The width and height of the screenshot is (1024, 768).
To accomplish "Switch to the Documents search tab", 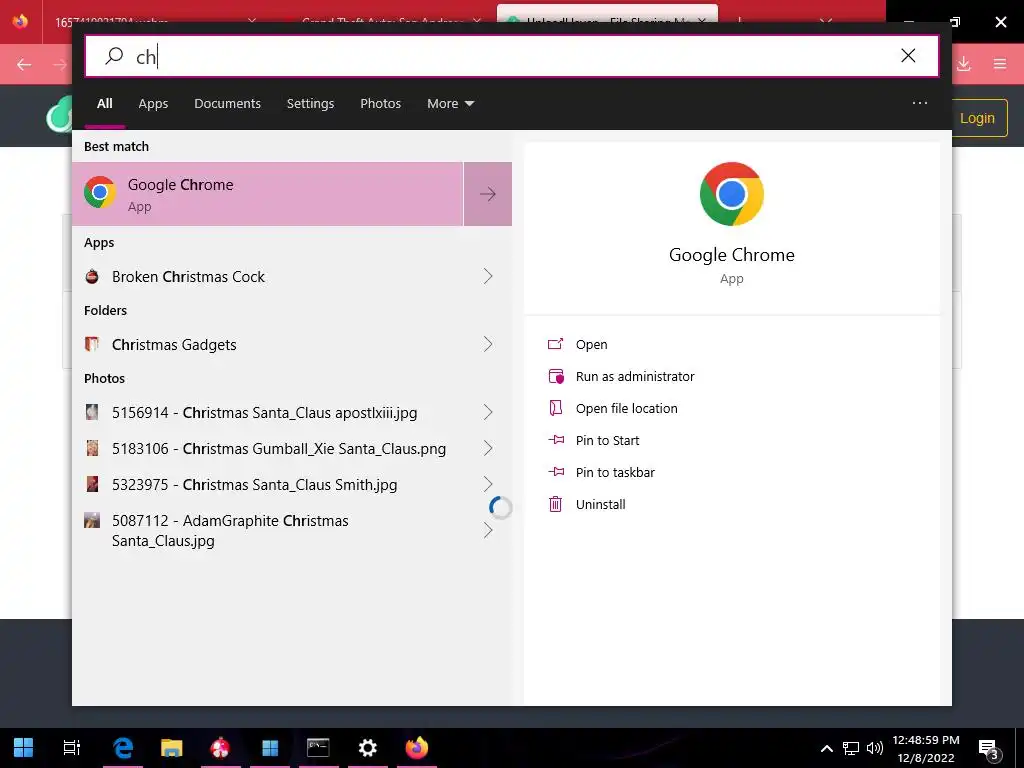I will point(227,103).
